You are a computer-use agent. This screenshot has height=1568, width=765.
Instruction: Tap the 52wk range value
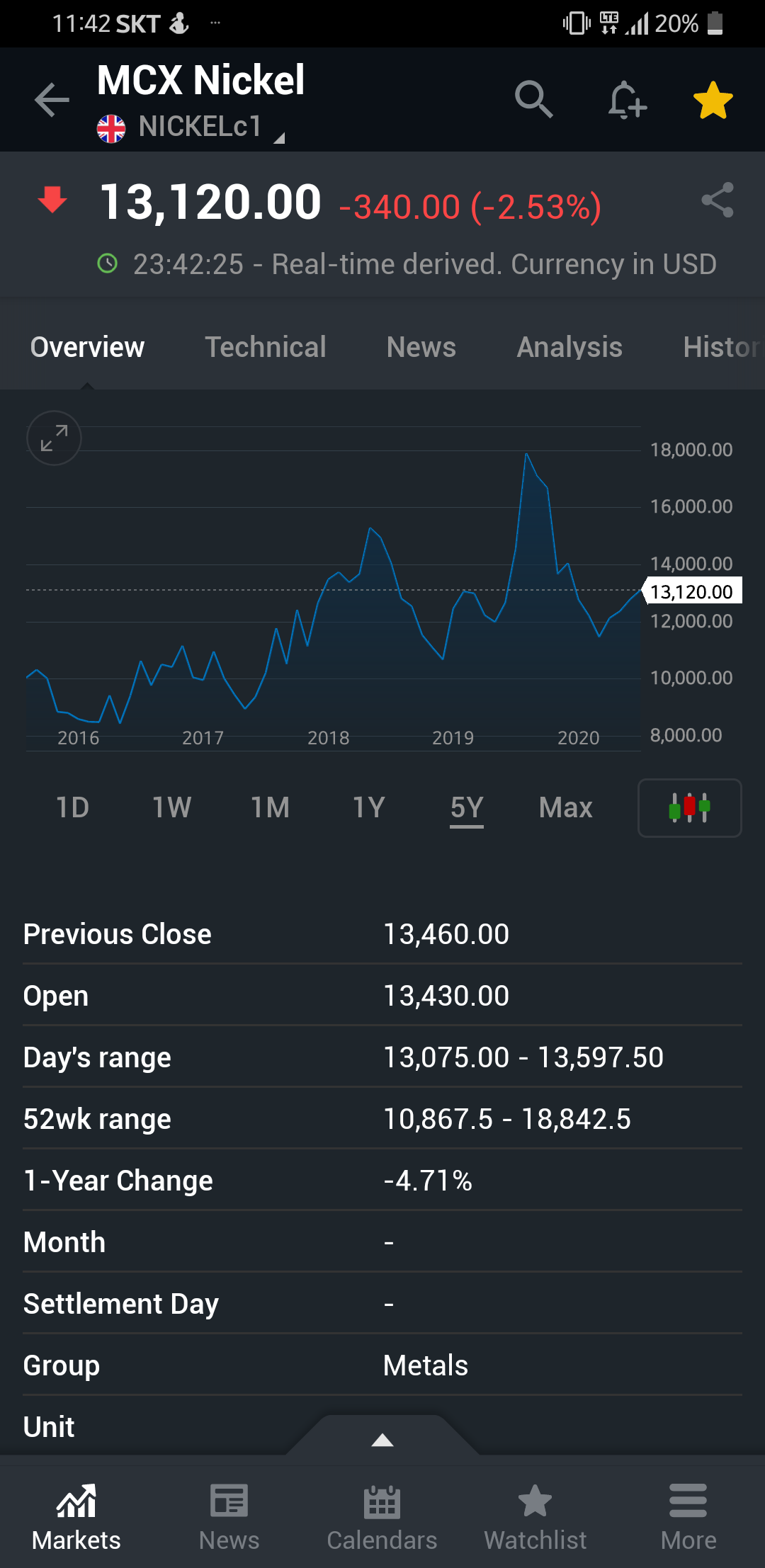click(x=507, y=1119)
